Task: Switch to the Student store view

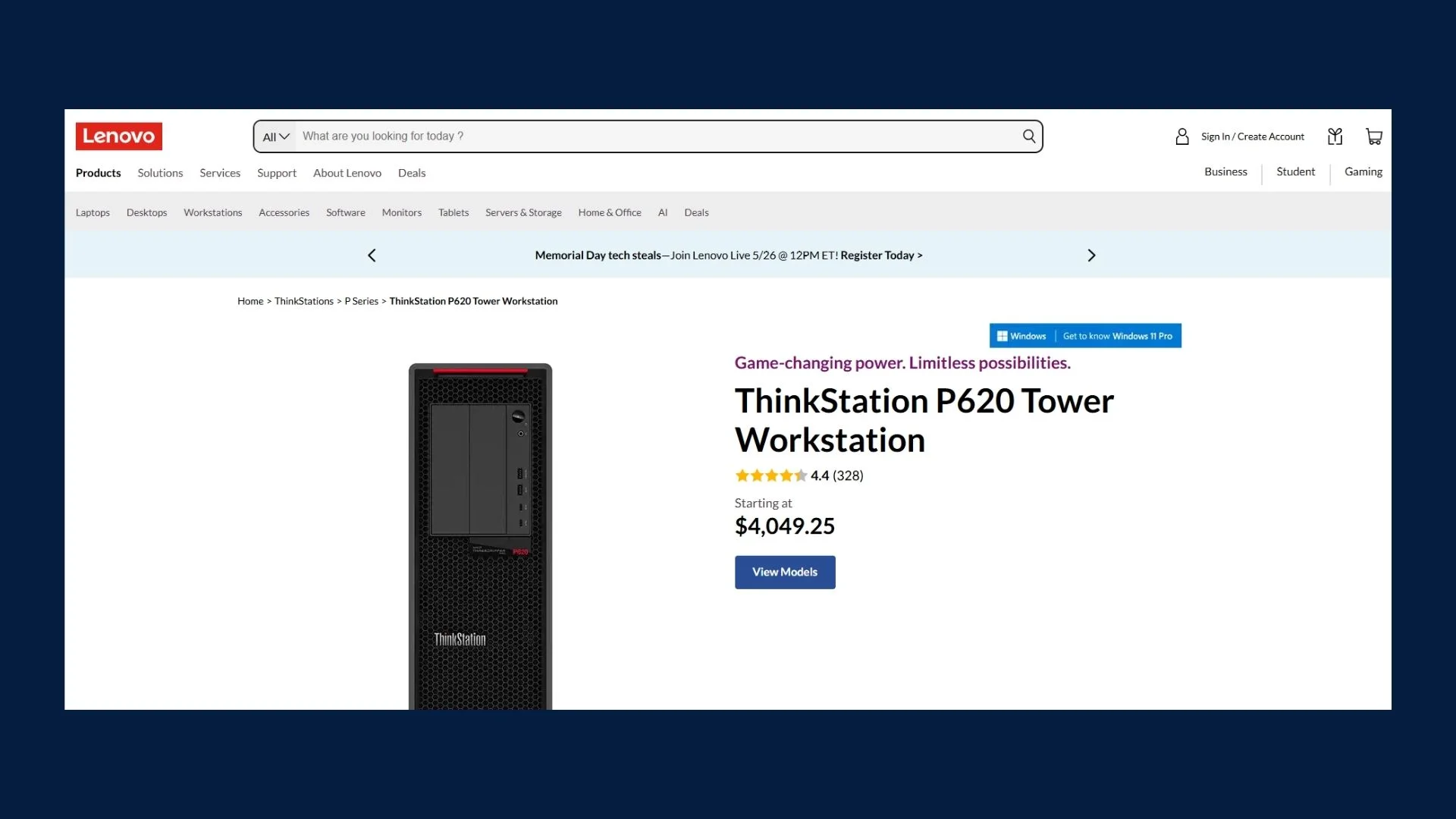Action: click(x=1294, y=171)
